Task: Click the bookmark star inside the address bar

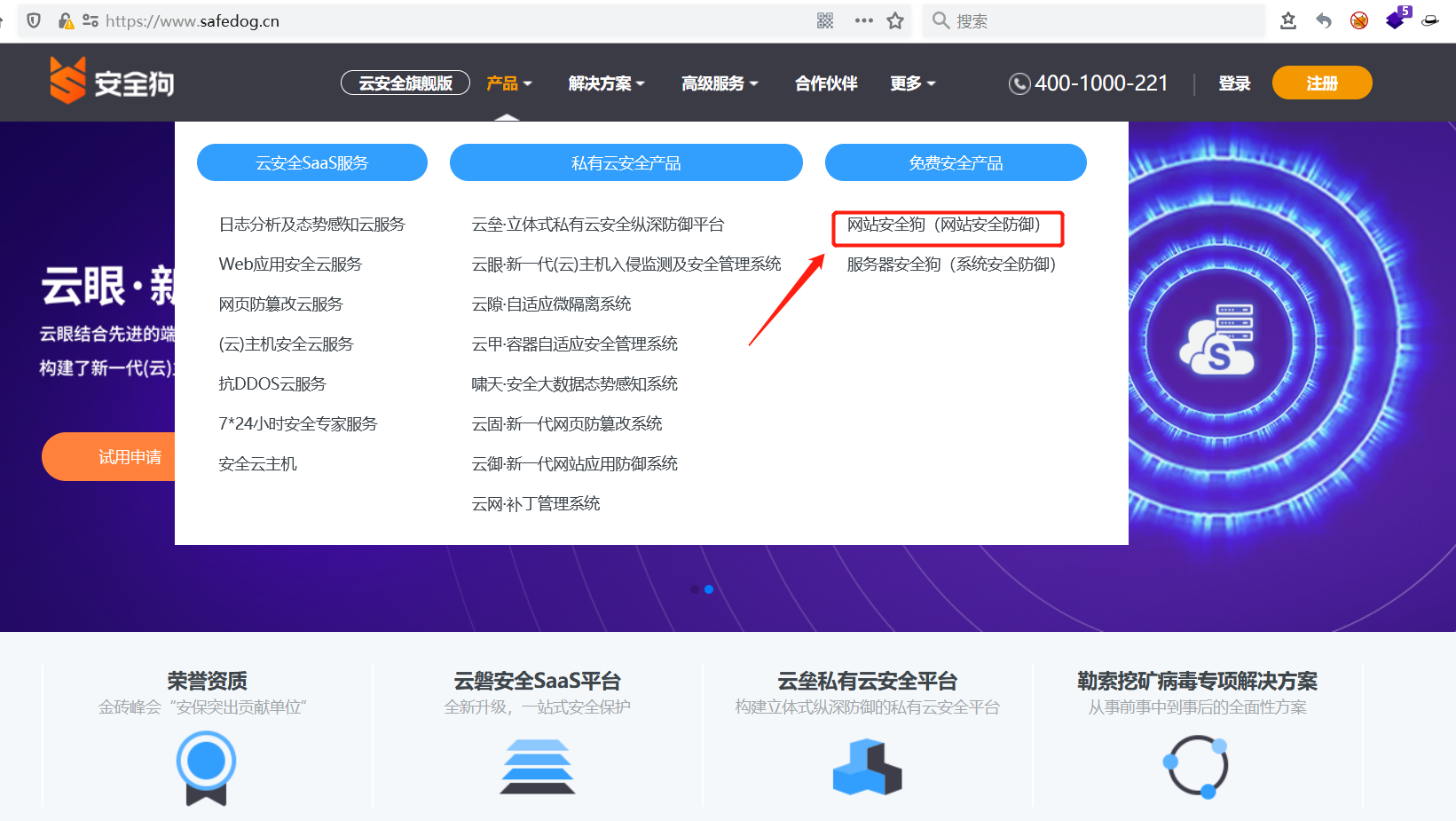Action: pyautogui.click(x=895, y=20)
